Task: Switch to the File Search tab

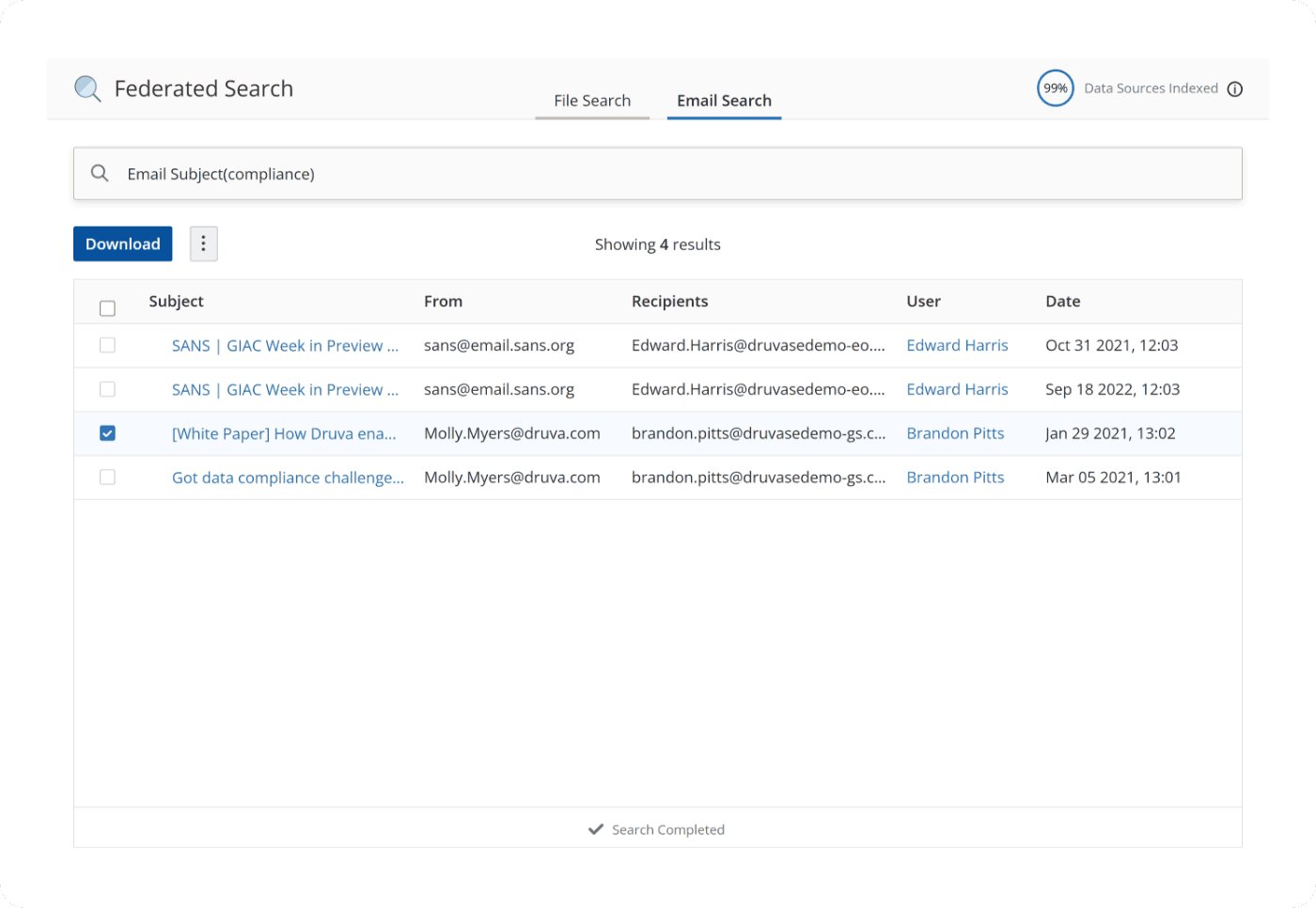Action: coord(592,101)
